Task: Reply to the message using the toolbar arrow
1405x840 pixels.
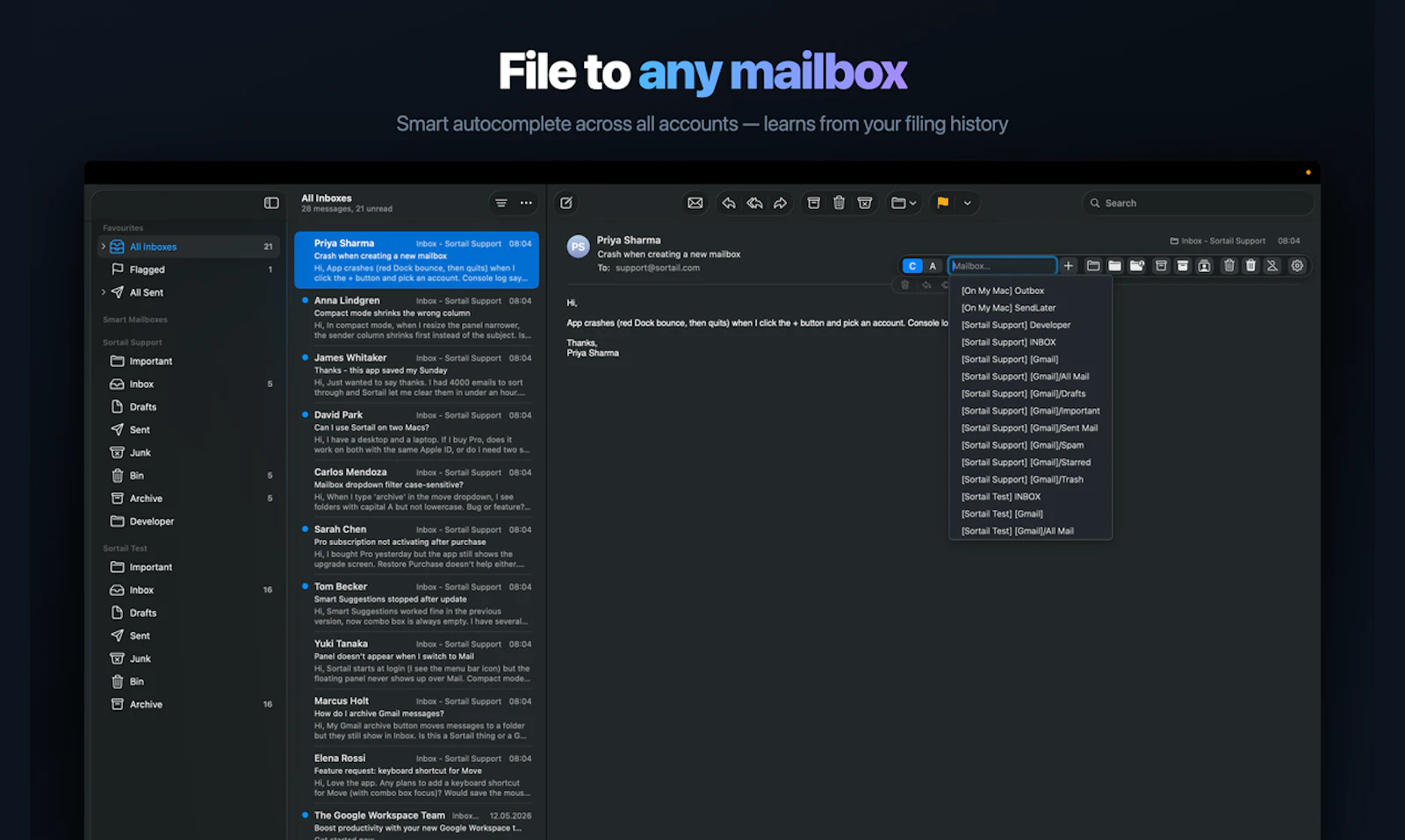Action: 729,203
